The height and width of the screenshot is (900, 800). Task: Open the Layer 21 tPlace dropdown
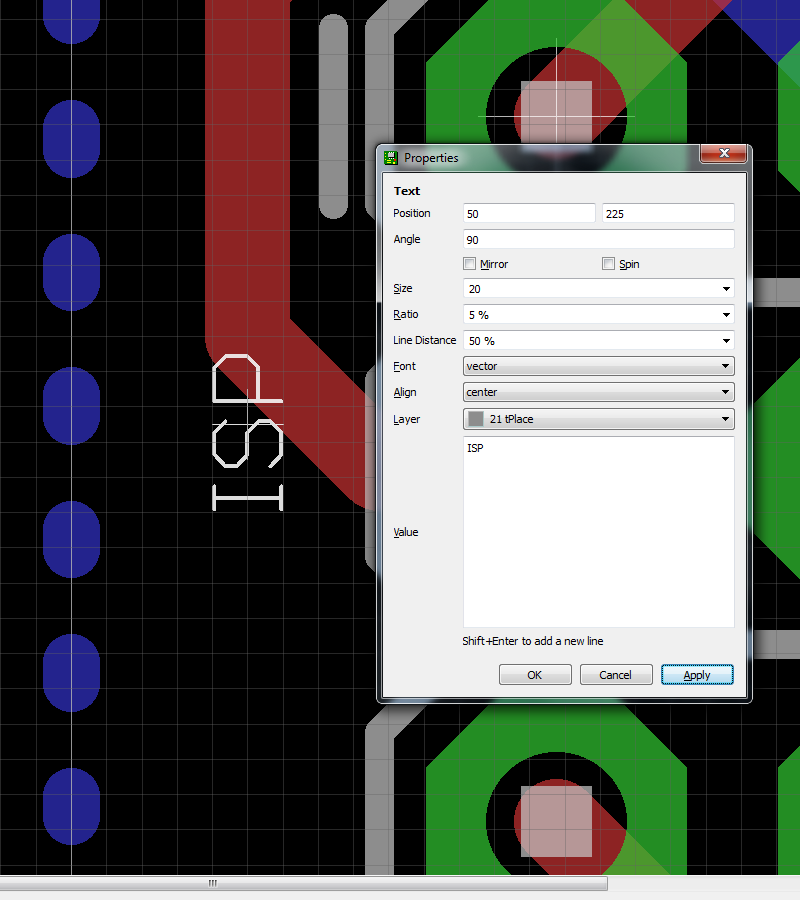point(599,419)
